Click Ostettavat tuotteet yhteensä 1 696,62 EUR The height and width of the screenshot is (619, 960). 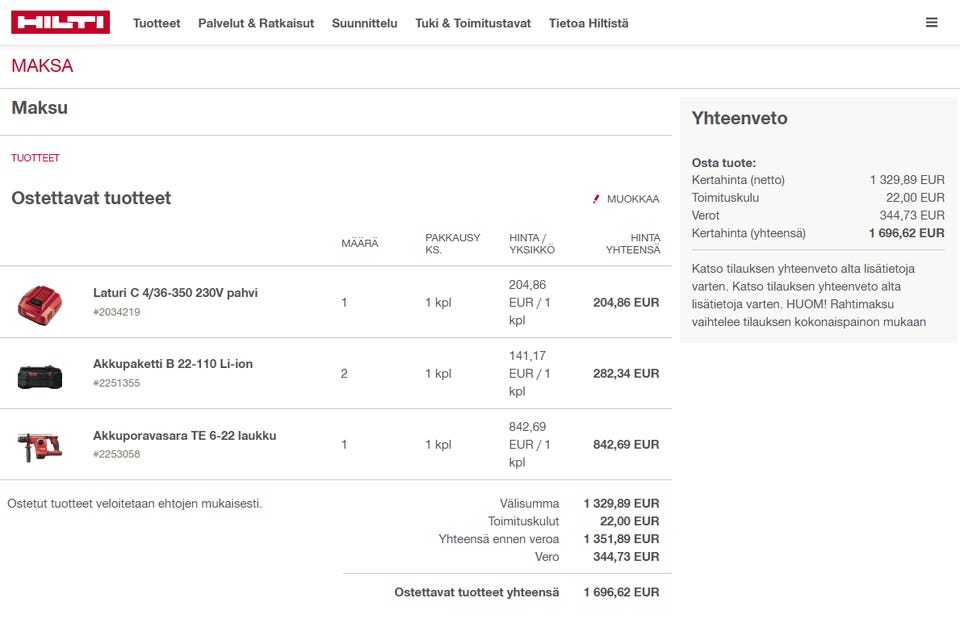click(x=621, y=592)
